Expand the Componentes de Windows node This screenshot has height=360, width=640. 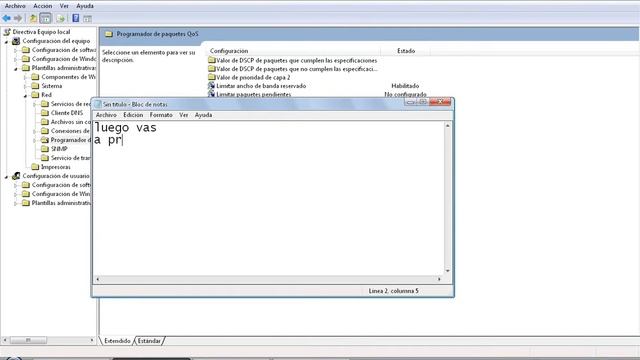tap(25, 77)
